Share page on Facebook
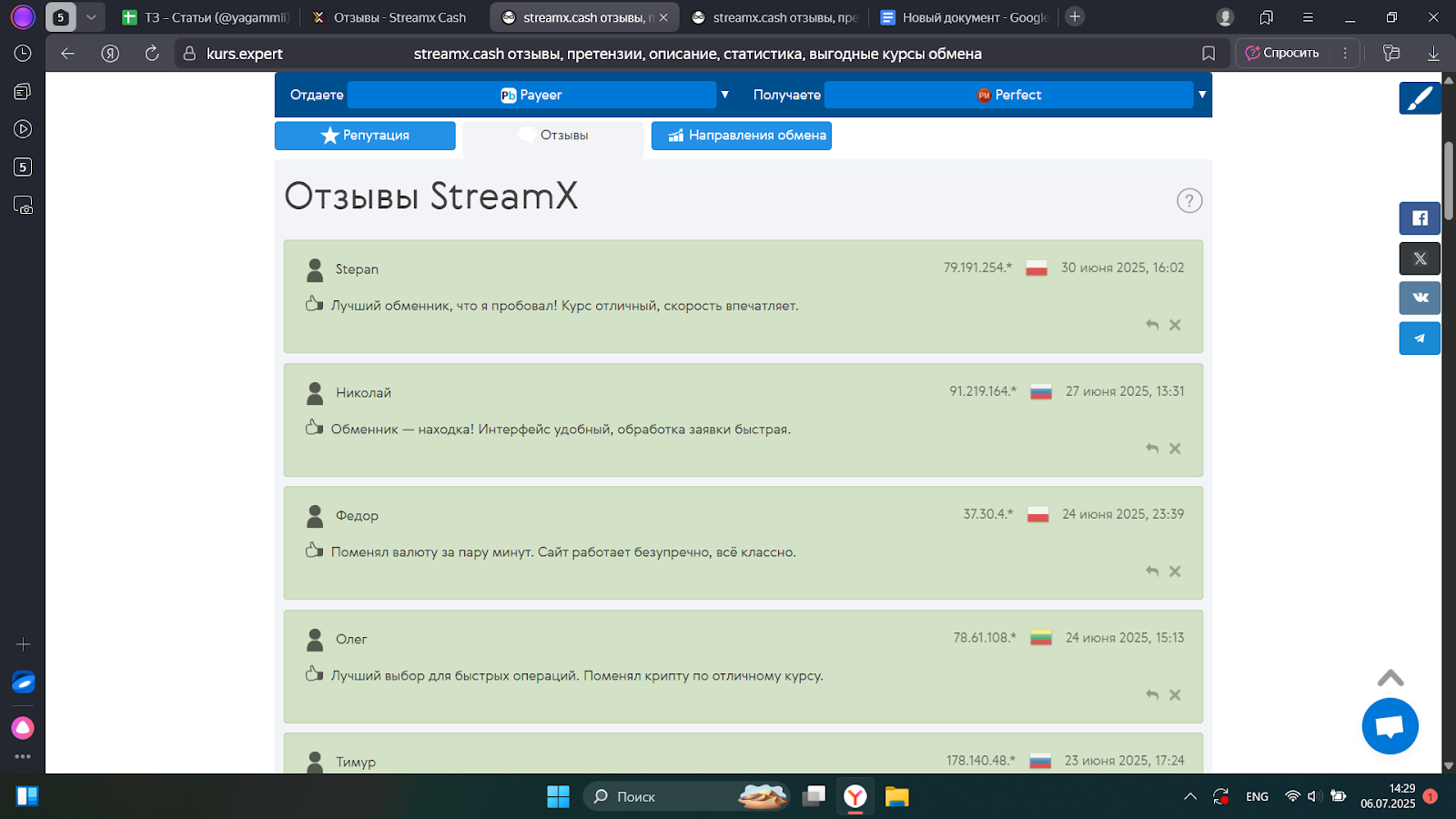The image size is (1456, 819). pyautogui.click(x=1420, y=218)
